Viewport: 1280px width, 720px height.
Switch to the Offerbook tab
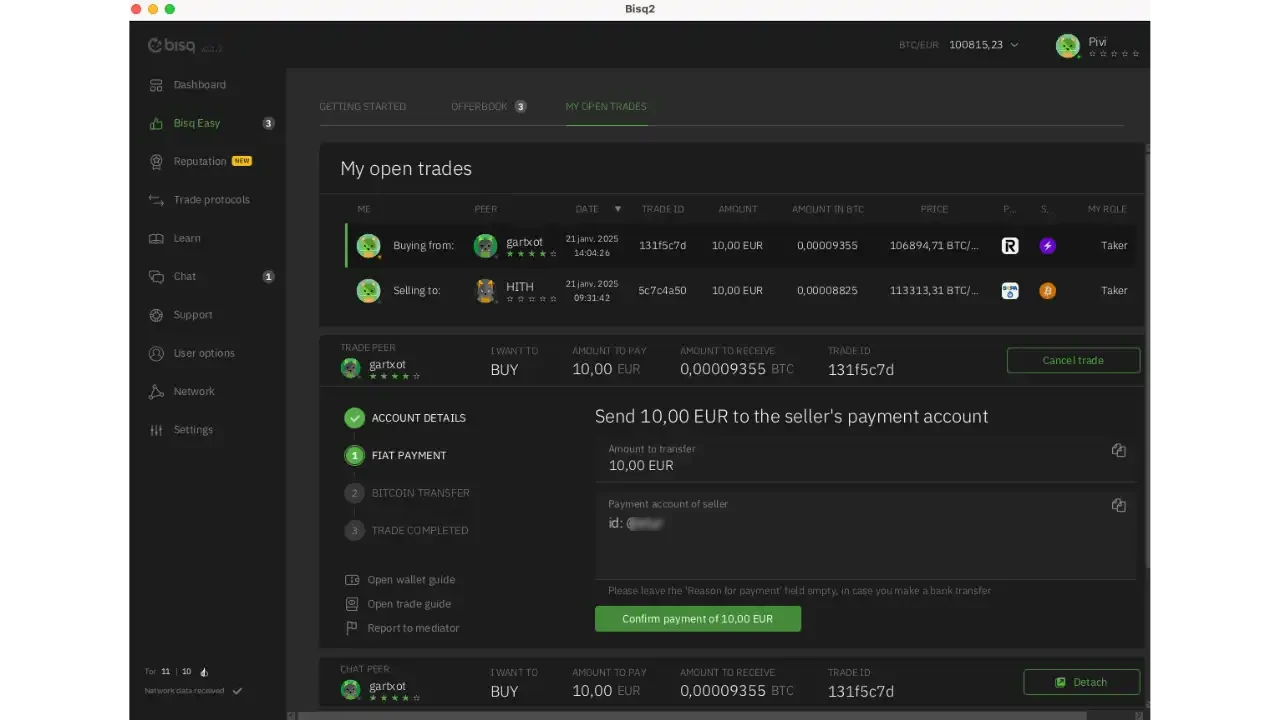pos(479,107)
